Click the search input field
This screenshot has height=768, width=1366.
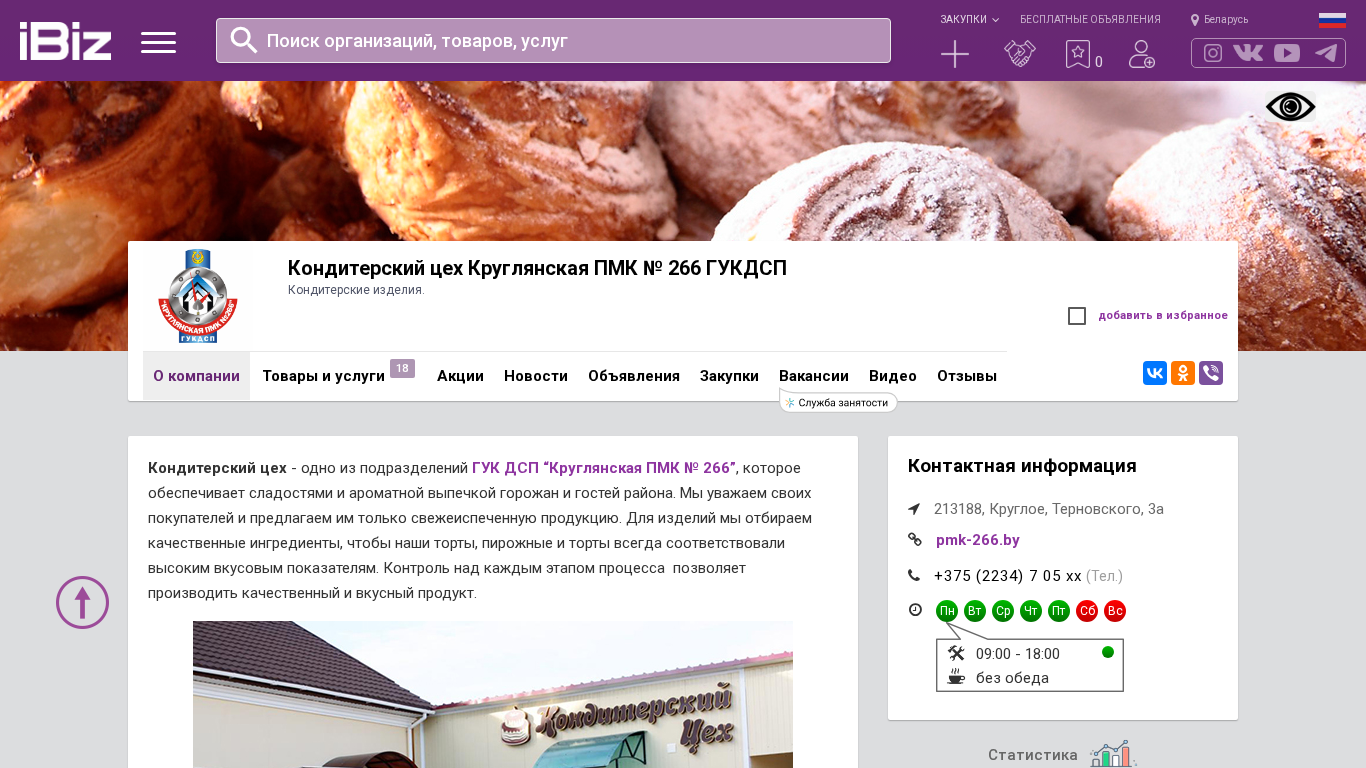pyautogui.click(x=553, y=41)
